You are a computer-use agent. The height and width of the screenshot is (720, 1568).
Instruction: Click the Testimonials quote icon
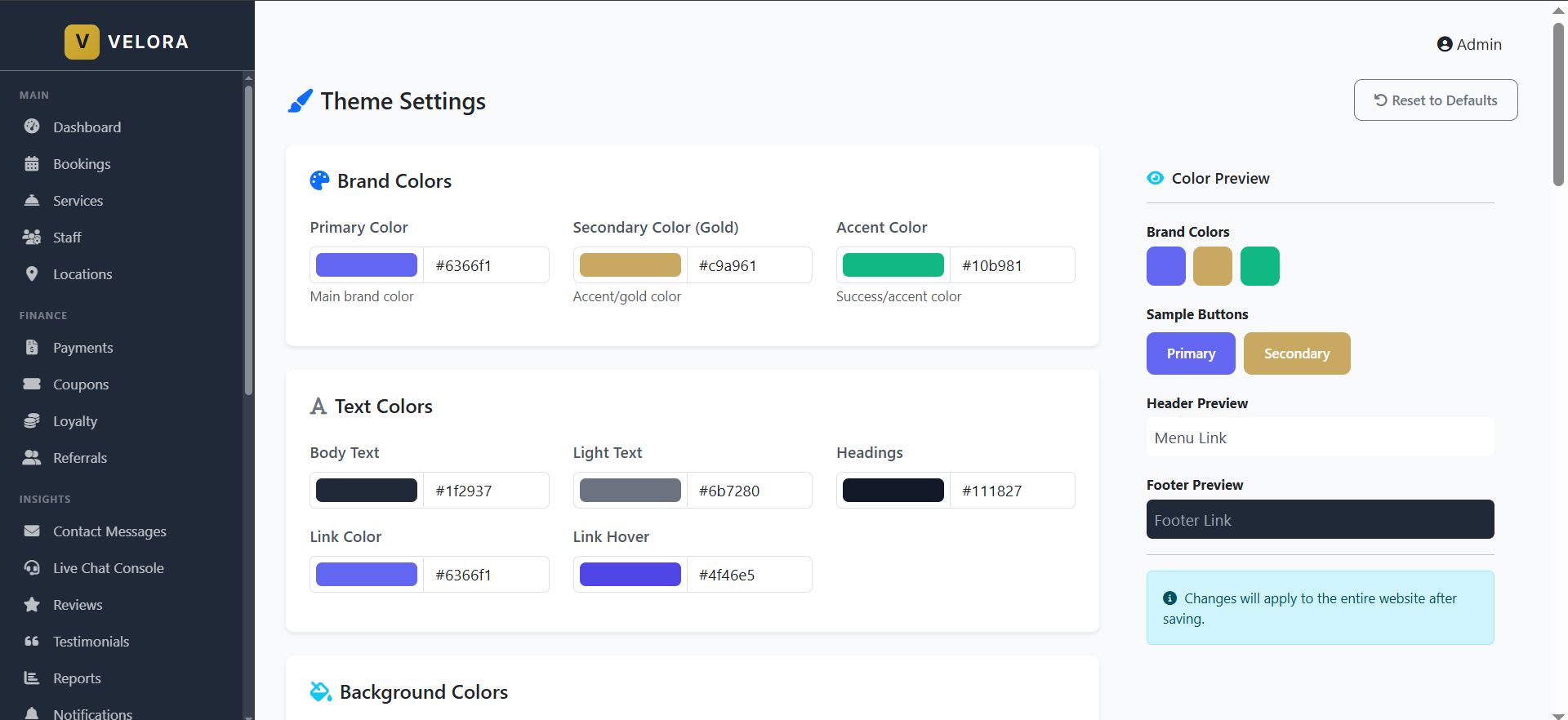click(32, 642)
